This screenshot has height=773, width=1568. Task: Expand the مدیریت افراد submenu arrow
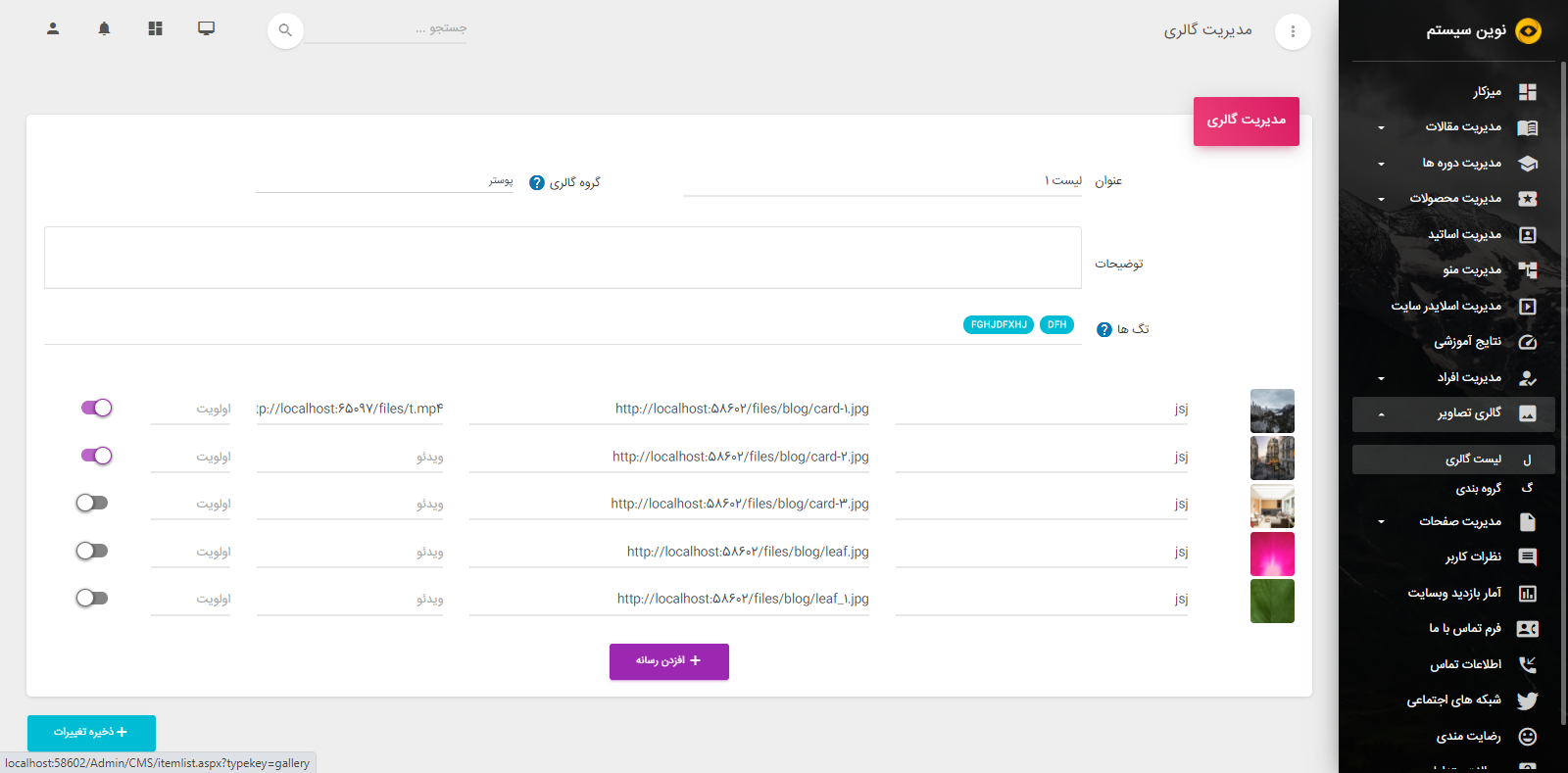click(1381, 378)
